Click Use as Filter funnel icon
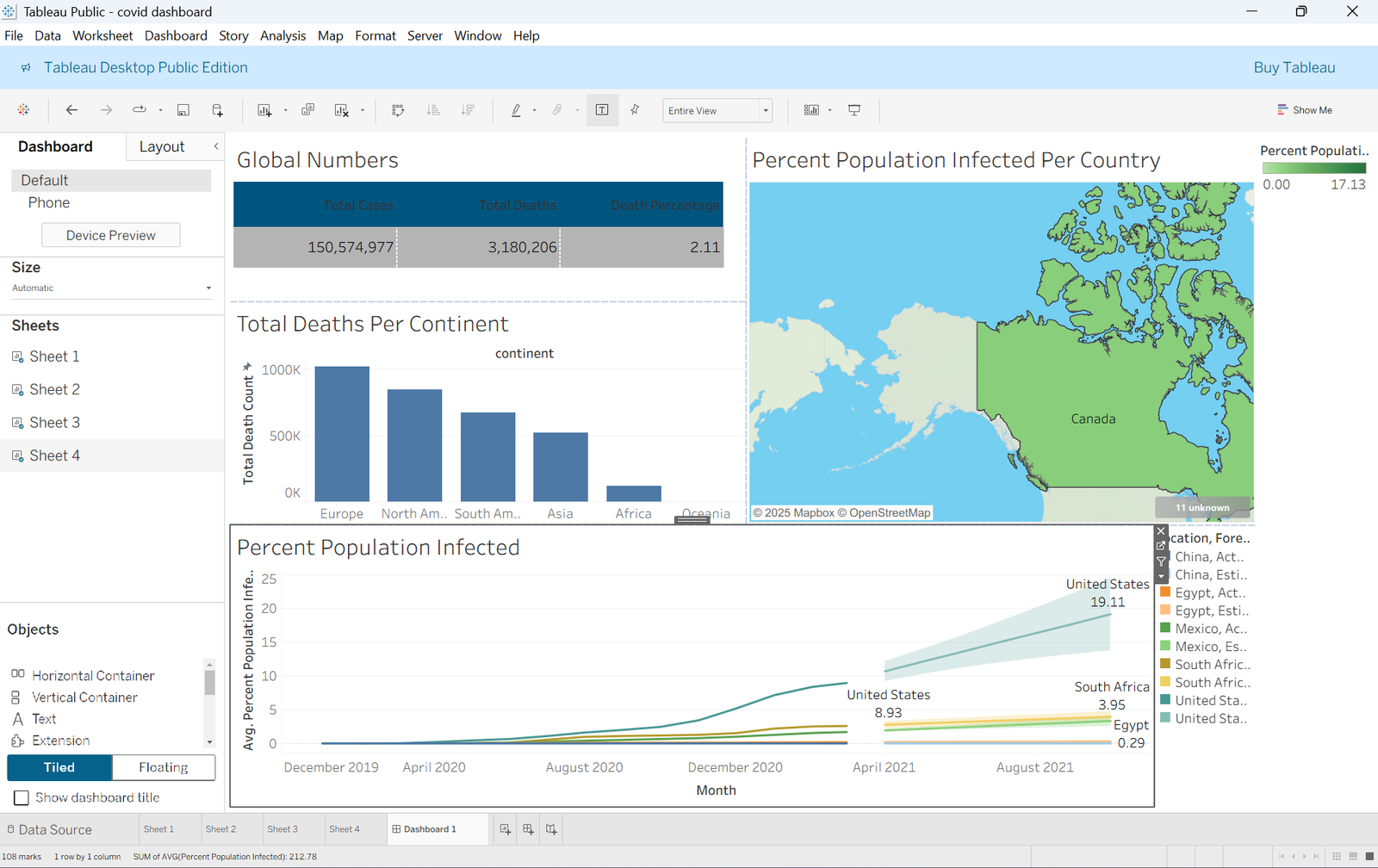The width and height of the screenshot is (1378, 868). [x=1161, y=561]
